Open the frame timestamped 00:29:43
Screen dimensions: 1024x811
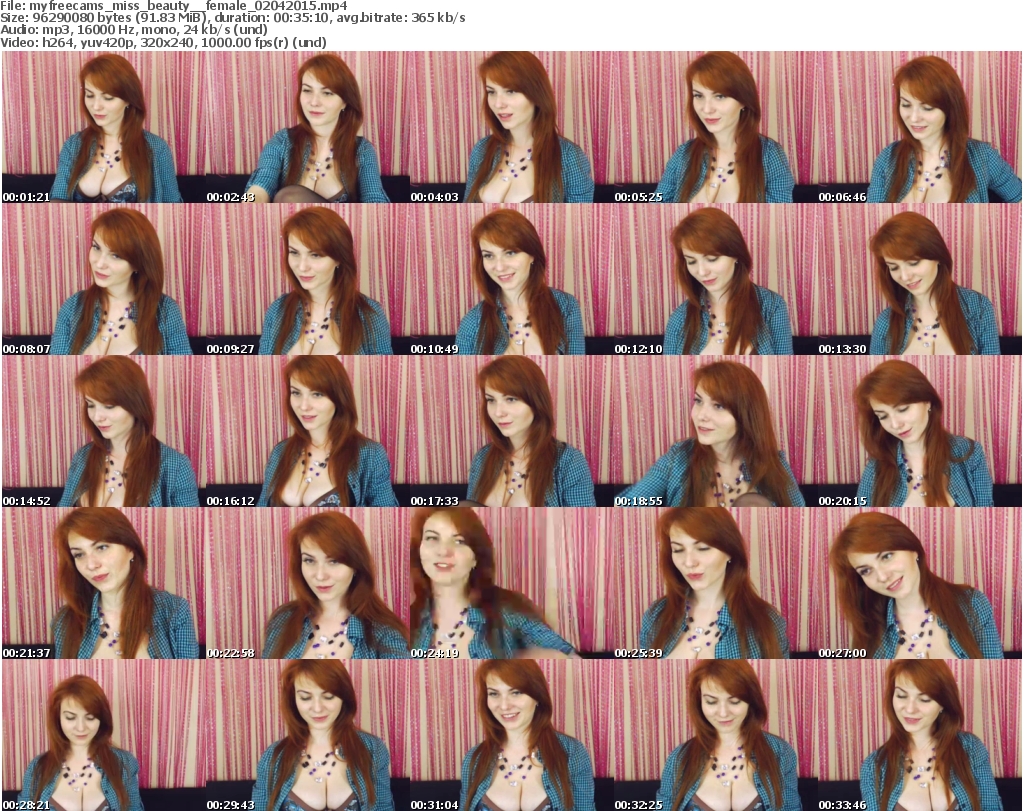pos(308,735)
